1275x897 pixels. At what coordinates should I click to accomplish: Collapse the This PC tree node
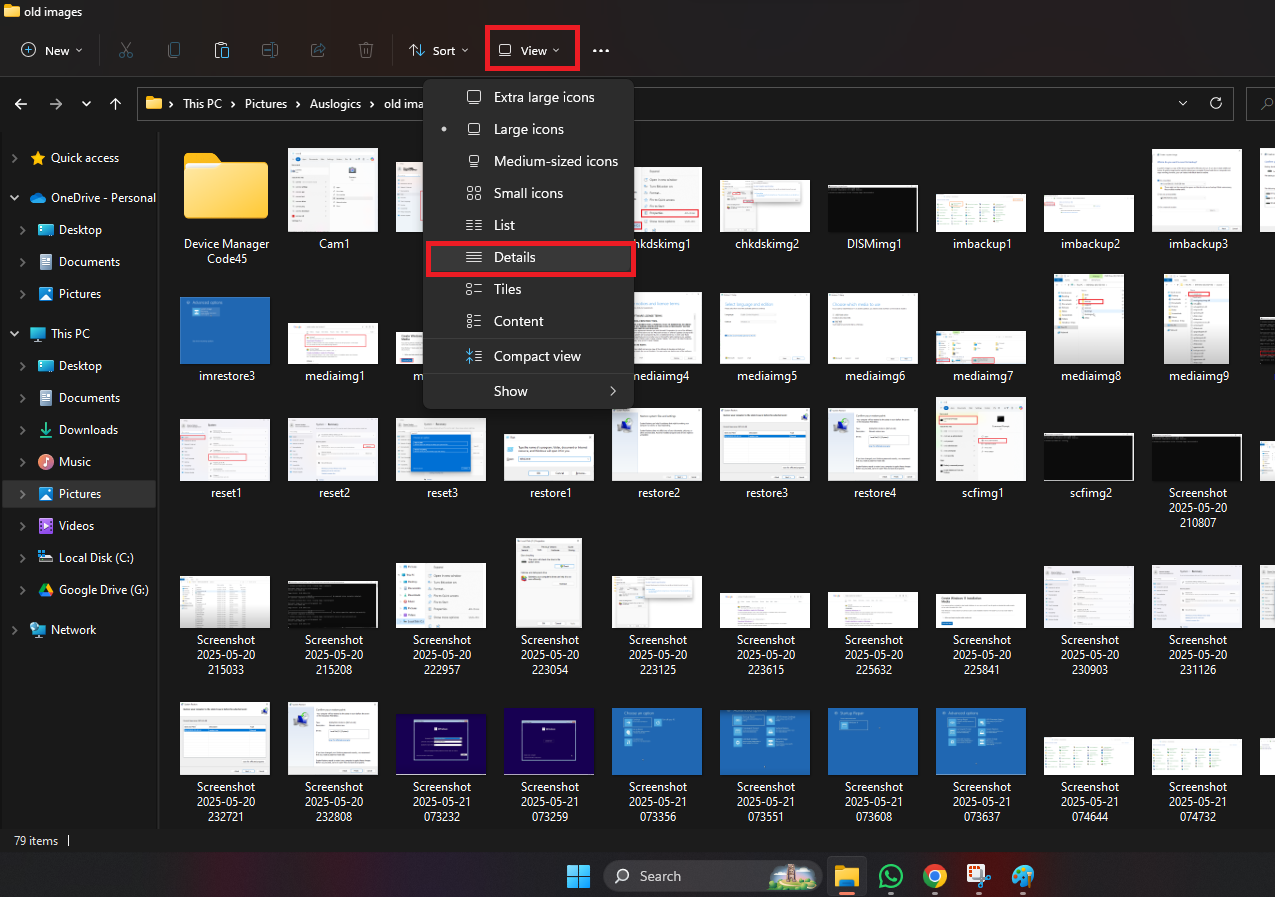[x=14, y=334]
